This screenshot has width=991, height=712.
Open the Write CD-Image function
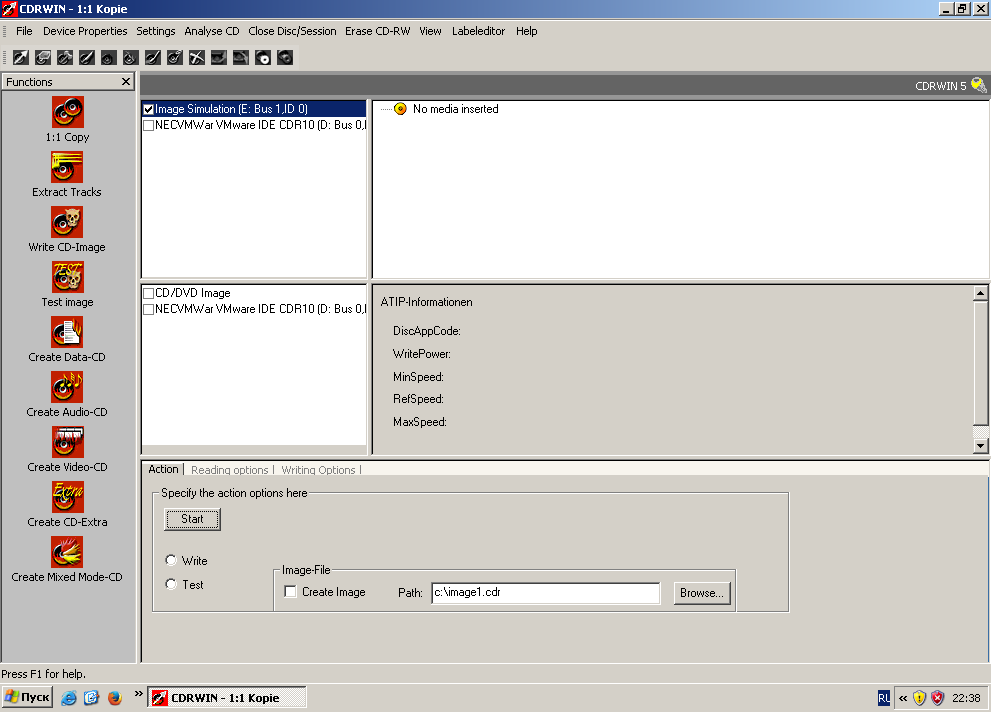(67, 222)
